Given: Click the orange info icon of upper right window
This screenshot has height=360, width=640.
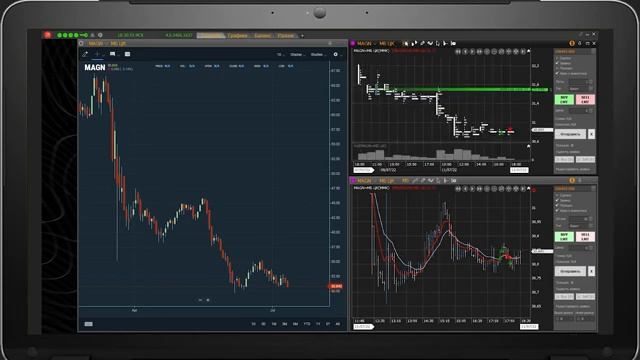Looking at the screenshot, I should point(572,43).
